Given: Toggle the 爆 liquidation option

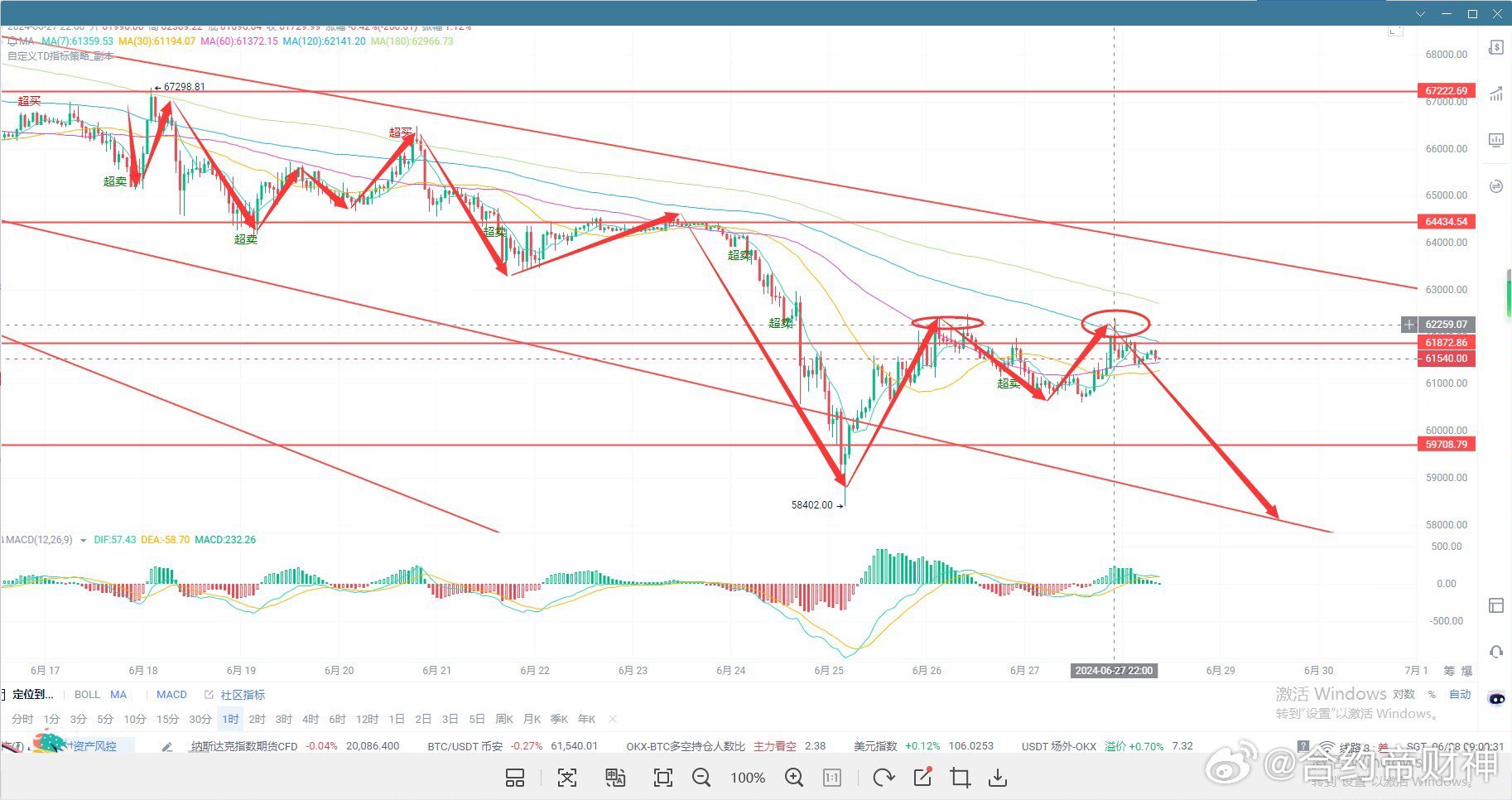Looking at the screenshot, I should point(1466,671).
